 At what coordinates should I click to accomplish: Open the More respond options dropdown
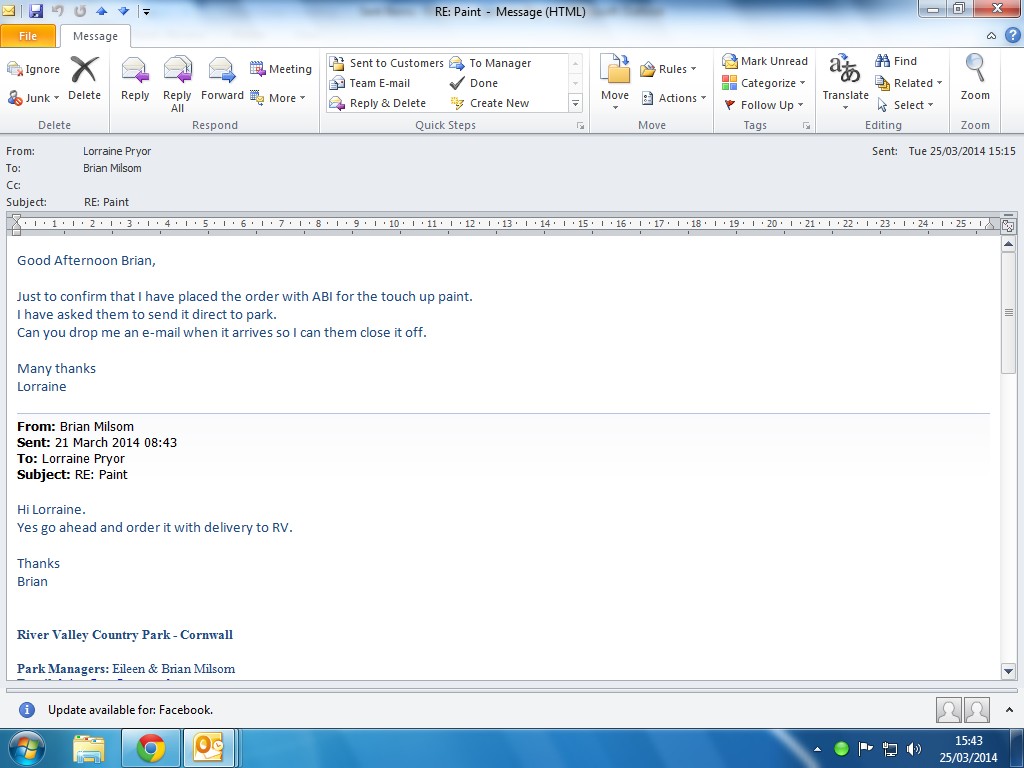click(x=278, y=98)
